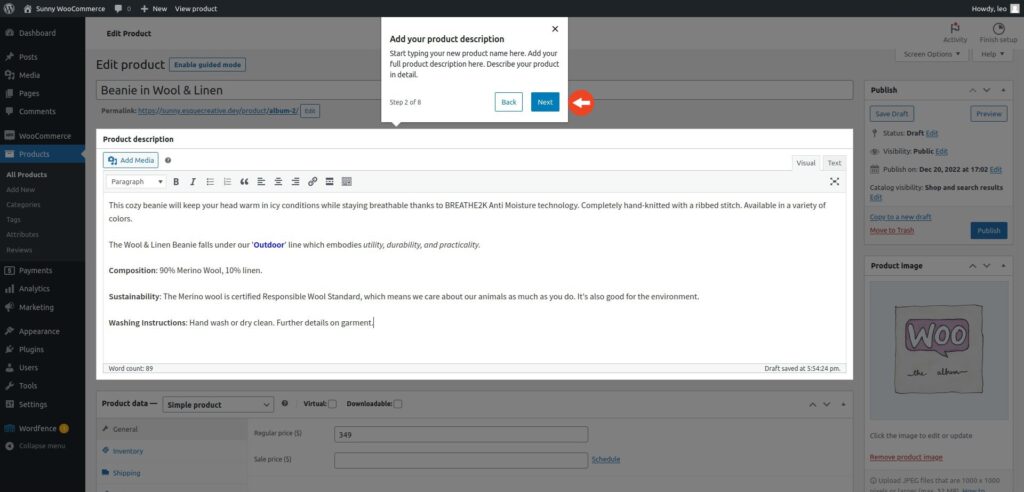The image size is (1024, 492).
Task: Collapse the admin sidebar menu
Action: pyautogui.click(x=36, y=446)
